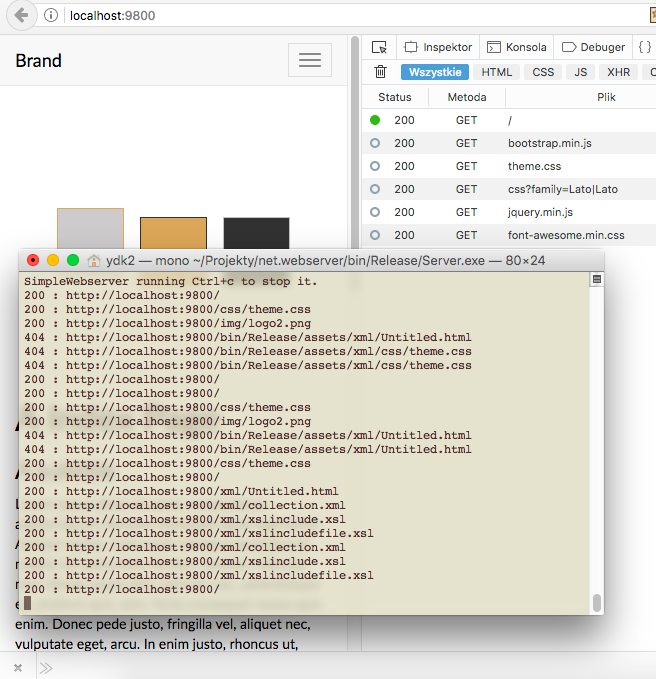Enable the XHR request filter
The height and width of the screenshot is (679, 656).
tap(618, 72)
